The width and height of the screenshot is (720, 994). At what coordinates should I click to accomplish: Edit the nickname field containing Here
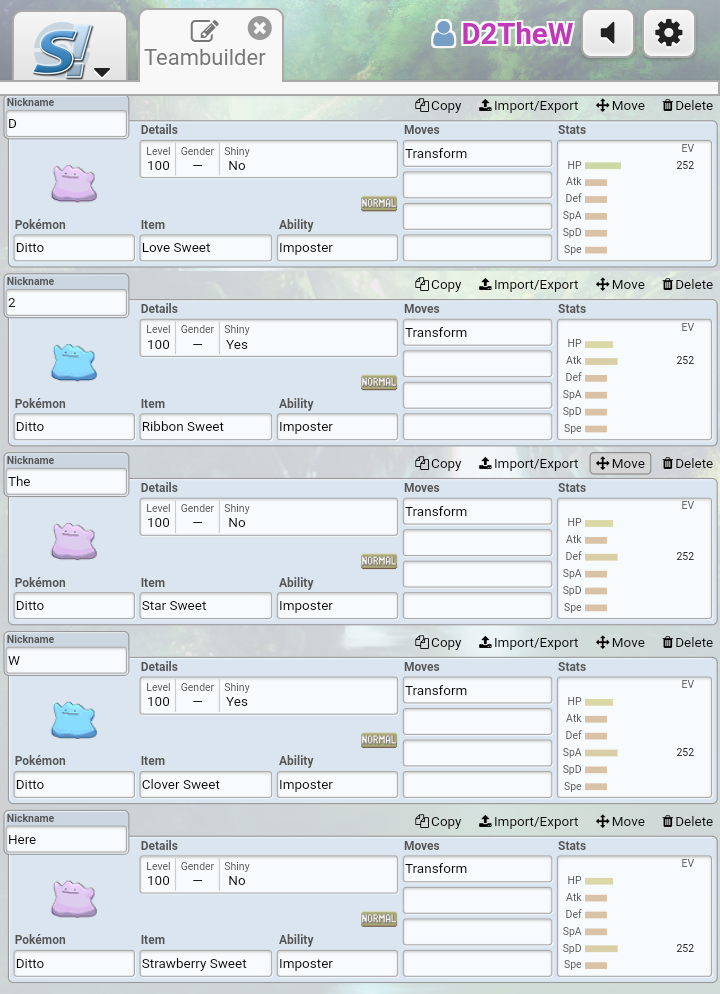tap(67, 839)
